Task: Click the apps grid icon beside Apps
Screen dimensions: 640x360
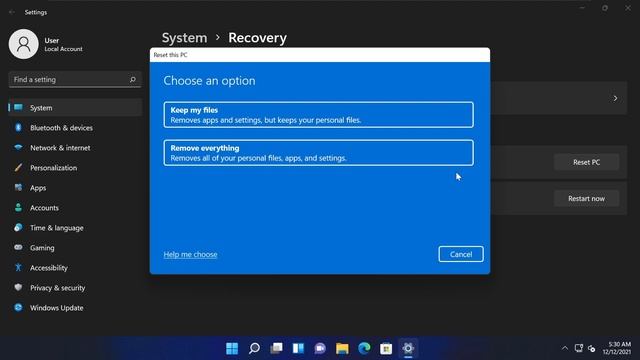Action: tap(18, 187)
